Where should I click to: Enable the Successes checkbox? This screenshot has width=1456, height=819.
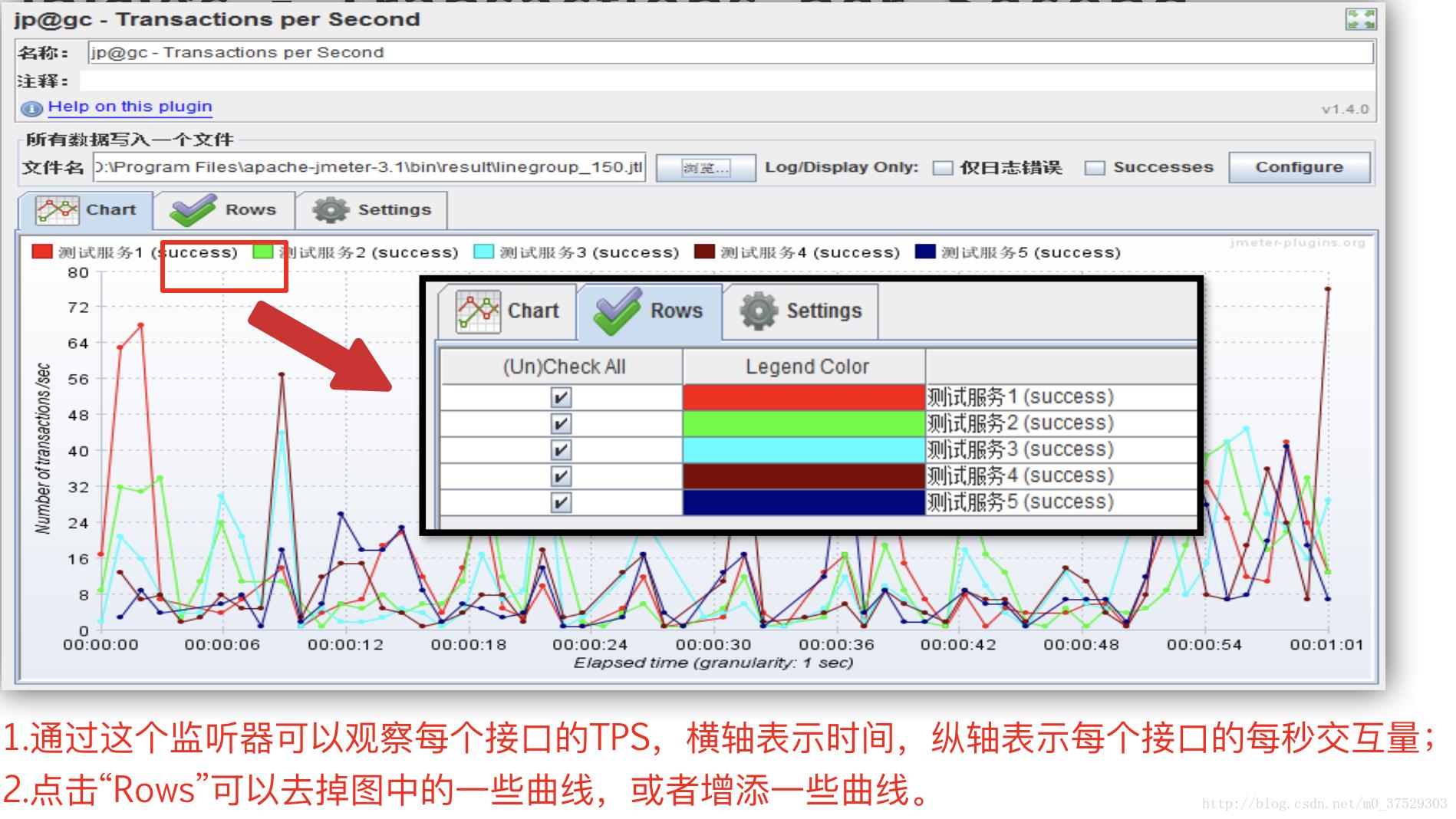pos(1095,167)
